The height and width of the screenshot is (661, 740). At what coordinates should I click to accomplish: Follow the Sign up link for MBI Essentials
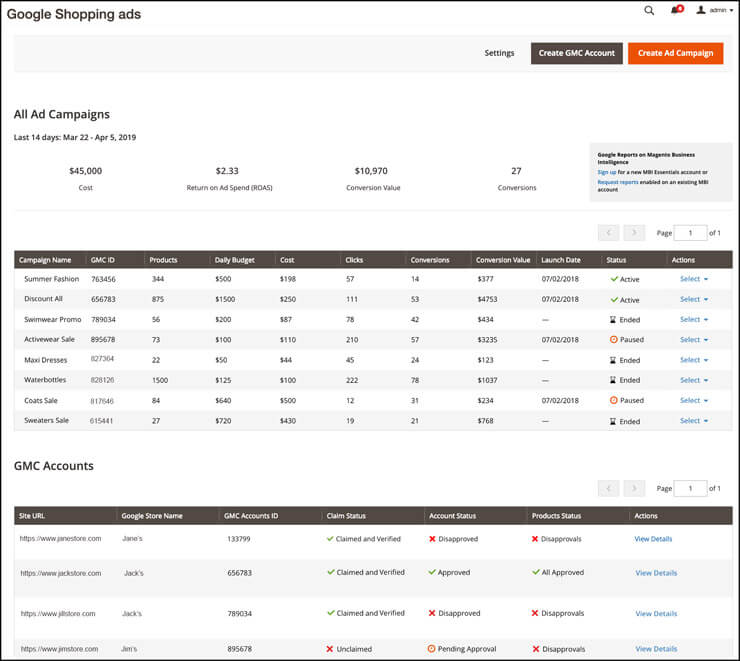coord(608,172)
